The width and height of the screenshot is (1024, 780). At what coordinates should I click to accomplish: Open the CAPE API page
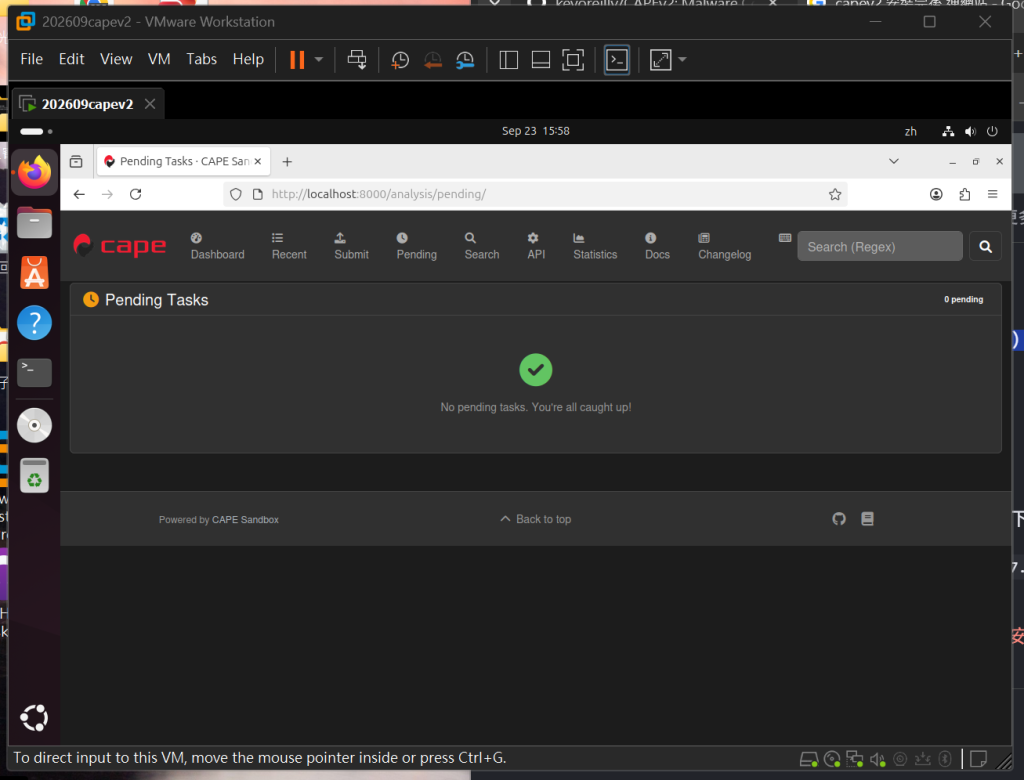point(536,246)
